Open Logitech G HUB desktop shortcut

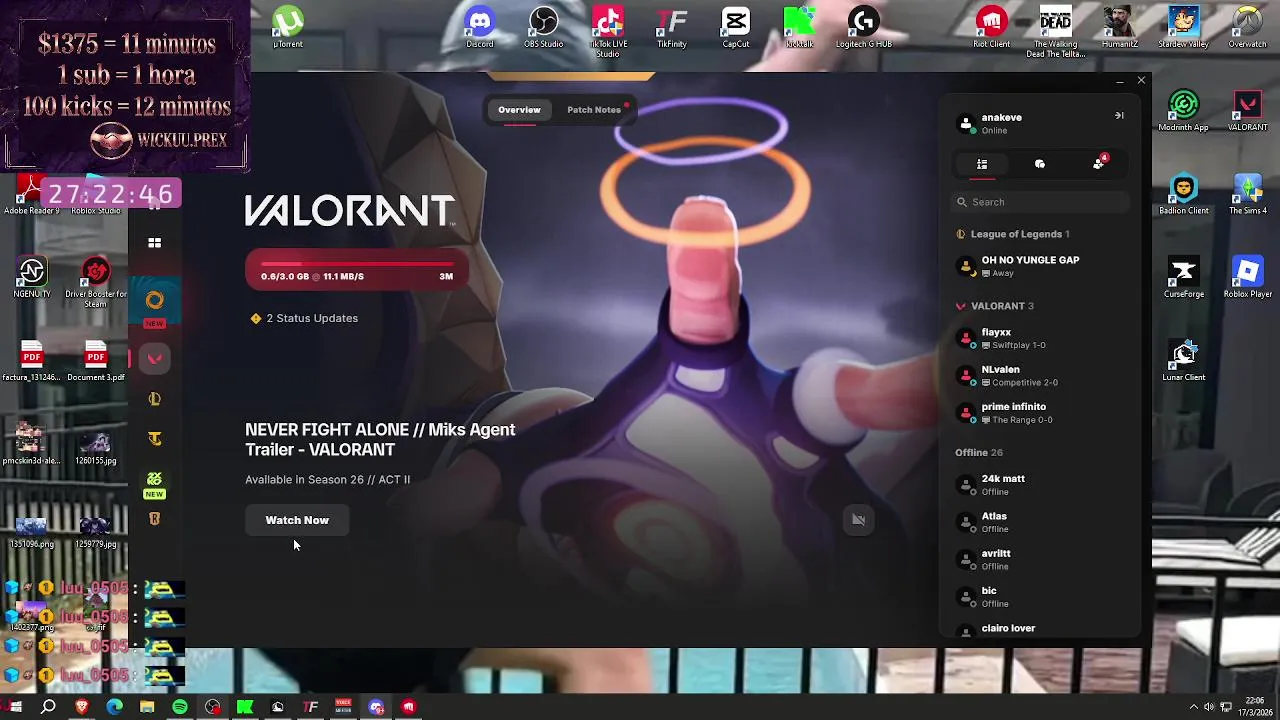(x=864, y=27)
